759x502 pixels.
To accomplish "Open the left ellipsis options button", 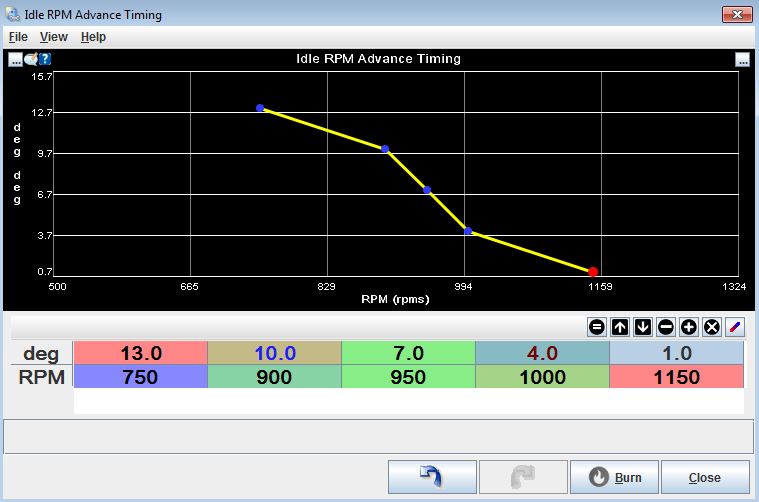I will click(x=16, y=59).
